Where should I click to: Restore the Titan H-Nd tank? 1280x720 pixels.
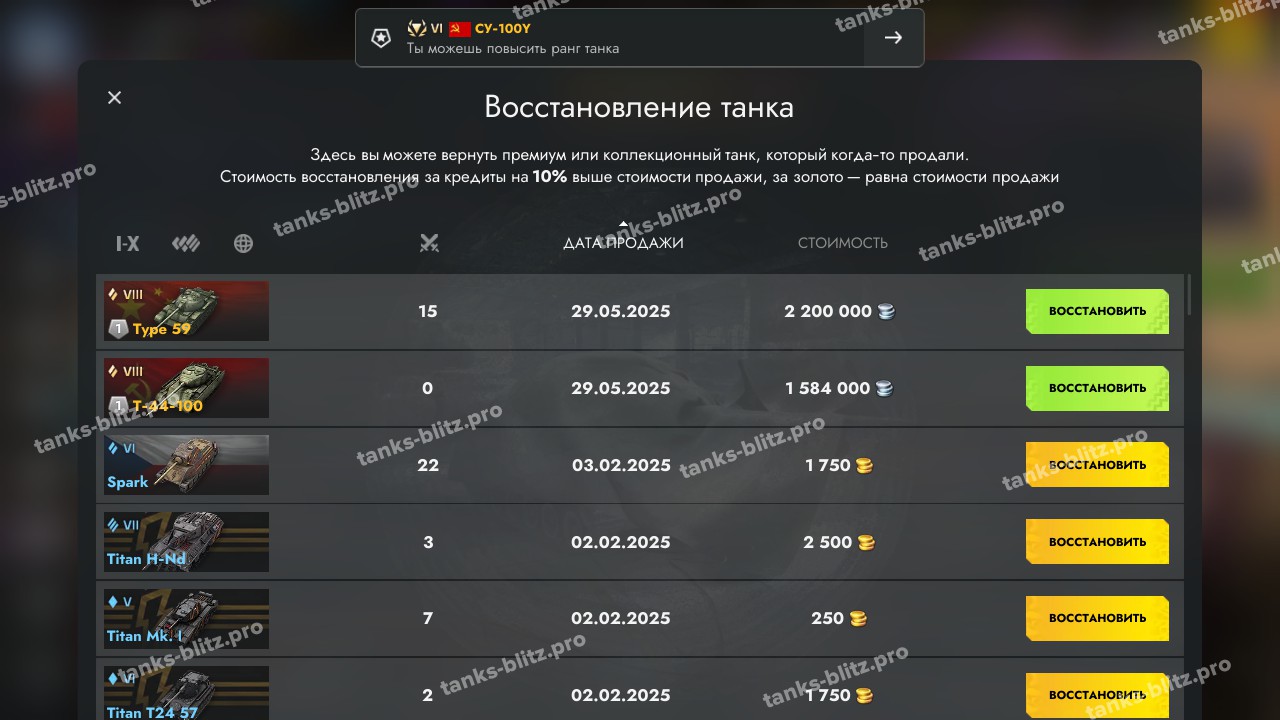1097,542
